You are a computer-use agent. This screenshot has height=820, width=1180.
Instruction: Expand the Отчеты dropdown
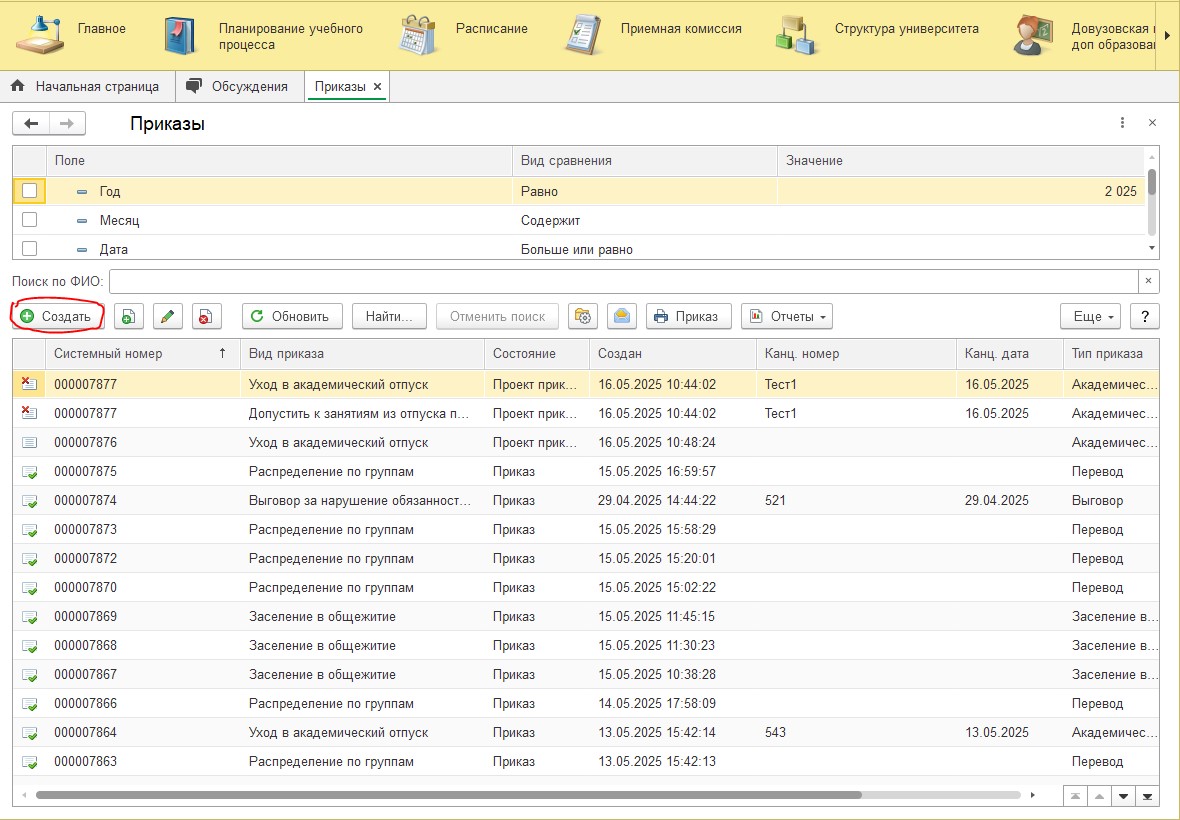coord(786,317)
